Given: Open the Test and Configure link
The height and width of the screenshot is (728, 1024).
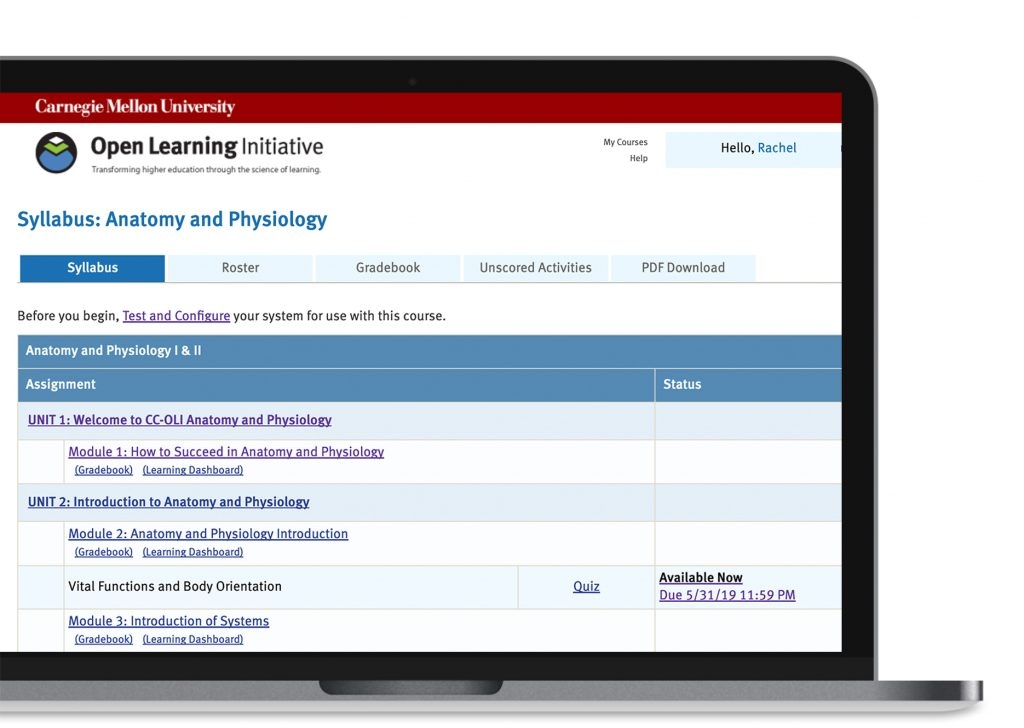Looking at the screenshot, I should (176, 316).
